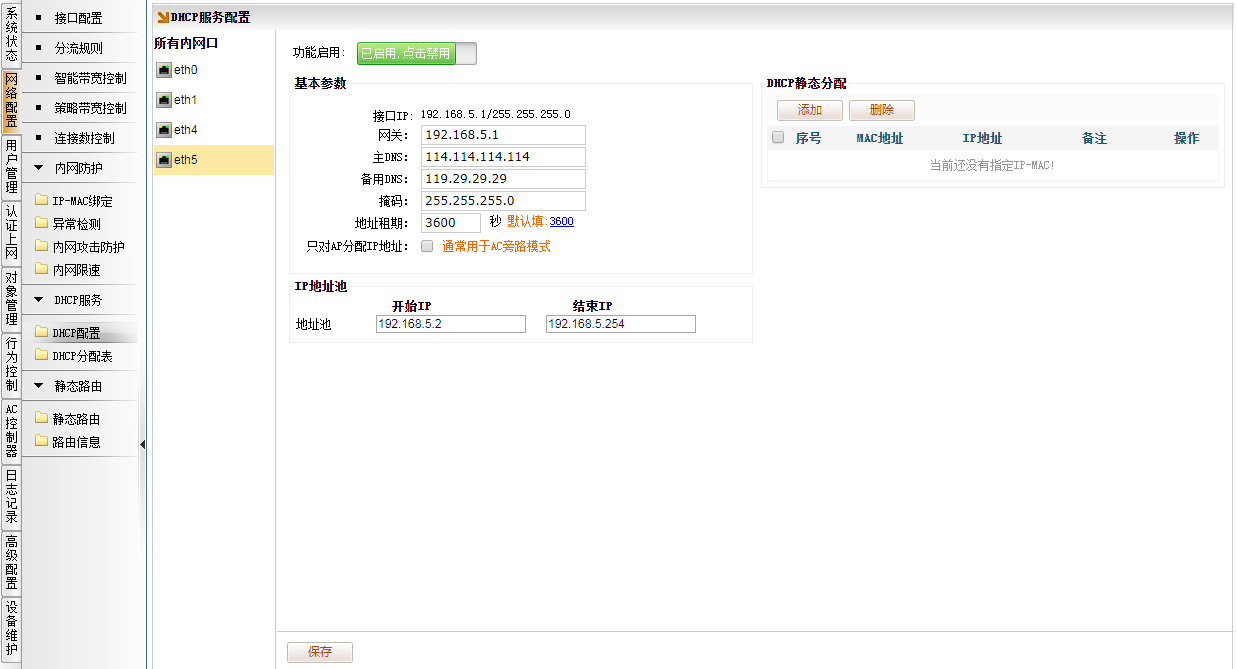Switch to 系统状态 vertical tab
Screen dimensions: 1237x669
(x=11, y=35)
